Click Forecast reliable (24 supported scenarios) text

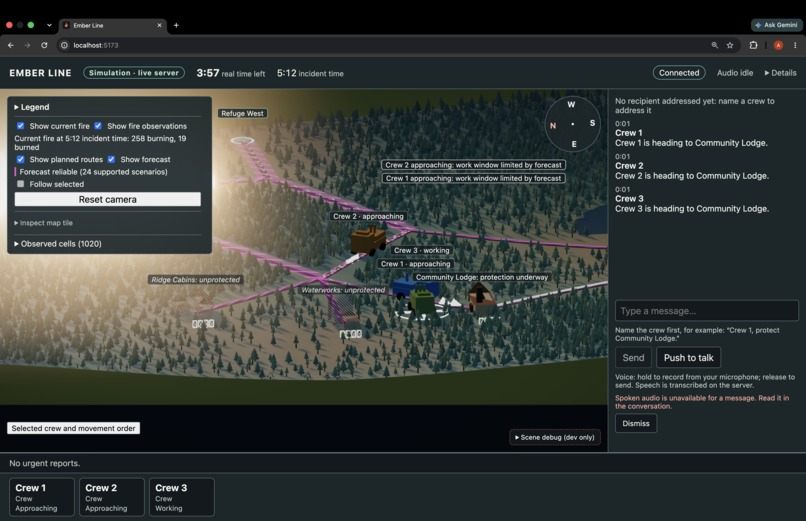click(93, 172)
